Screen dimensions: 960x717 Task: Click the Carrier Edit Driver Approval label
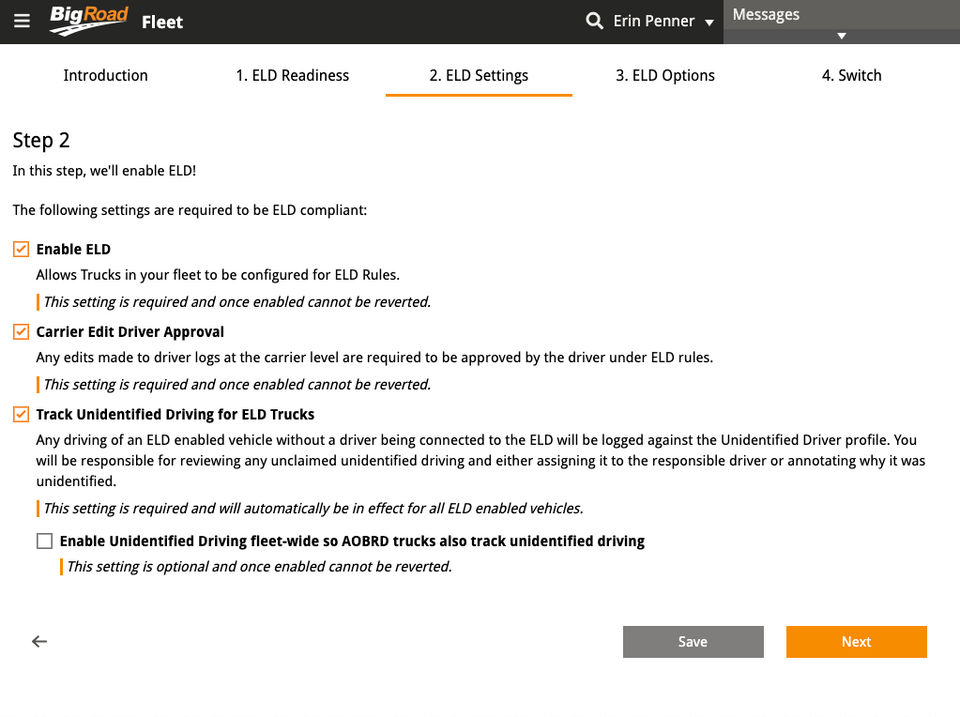[130, 332]
